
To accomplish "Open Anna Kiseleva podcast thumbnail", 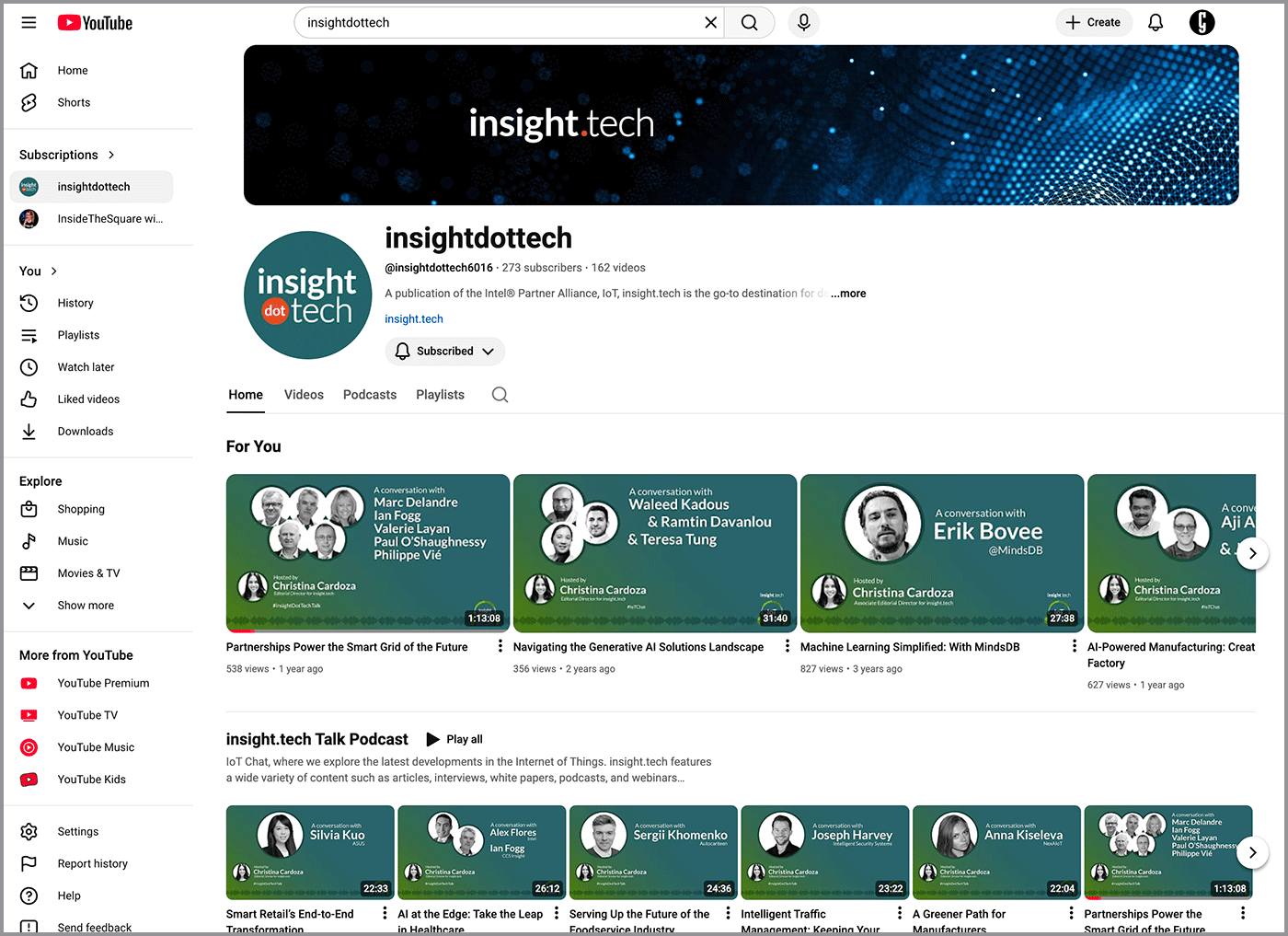I will pos(996,852).
